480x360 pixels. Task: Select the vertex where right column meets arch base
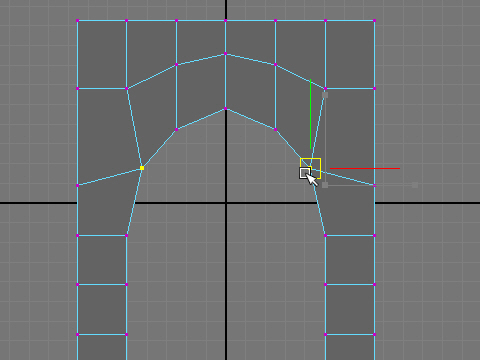click(x=325, y=236)
